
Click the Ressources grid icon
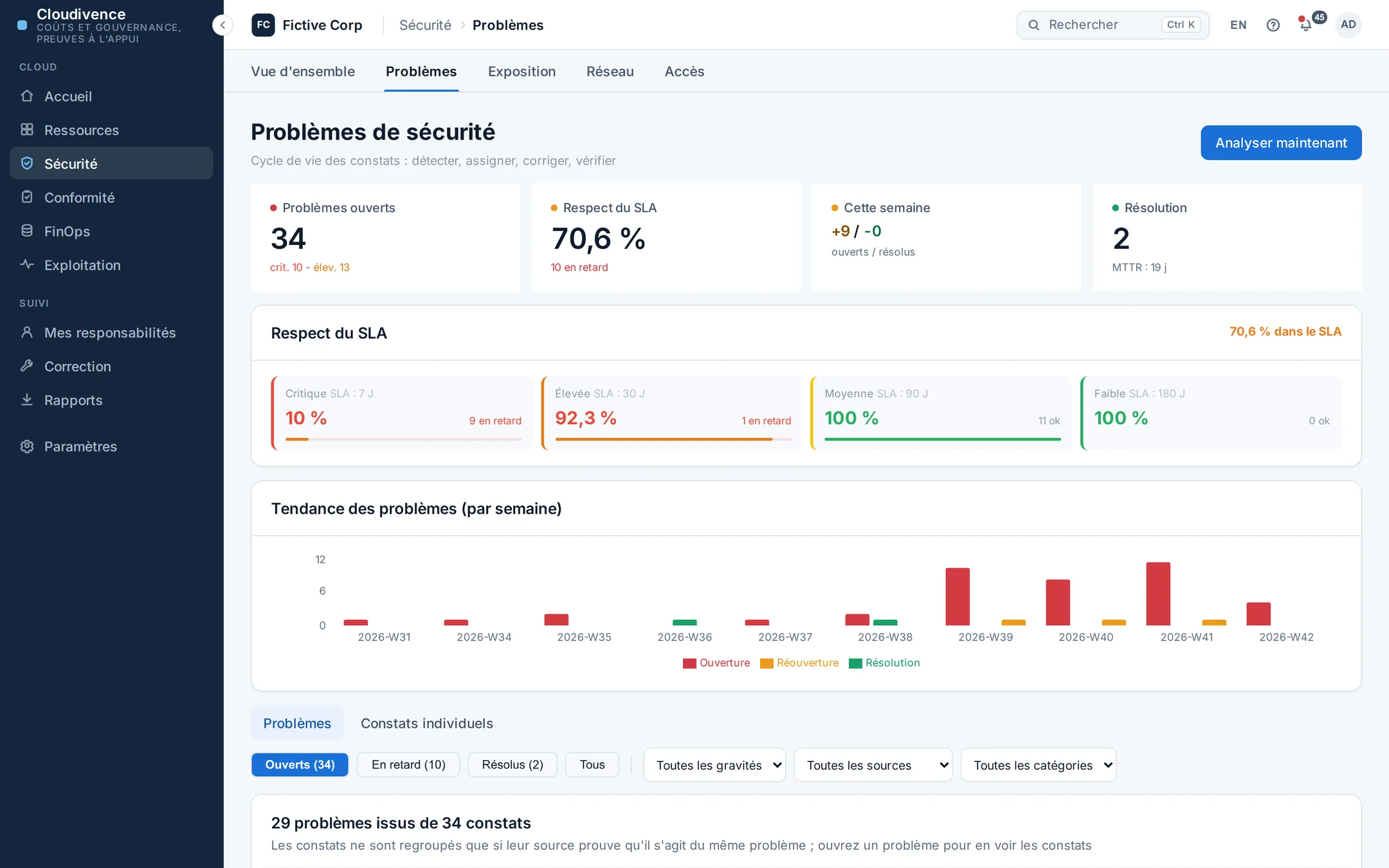pyautogui.click(x=27, y=129)
